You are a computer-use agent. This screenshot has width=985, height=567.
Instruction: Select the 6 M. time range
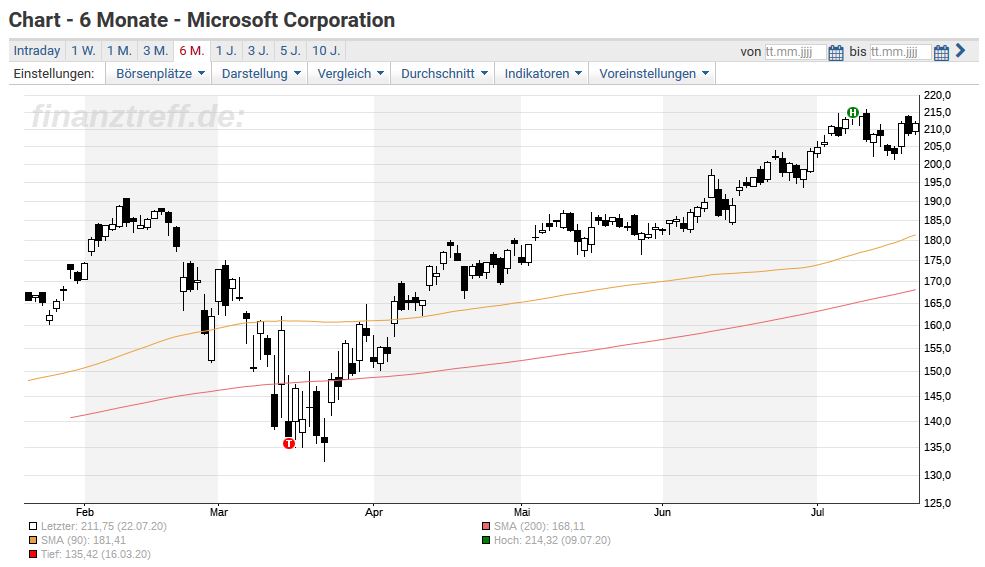pyautogui.click(x=192, y=51)
